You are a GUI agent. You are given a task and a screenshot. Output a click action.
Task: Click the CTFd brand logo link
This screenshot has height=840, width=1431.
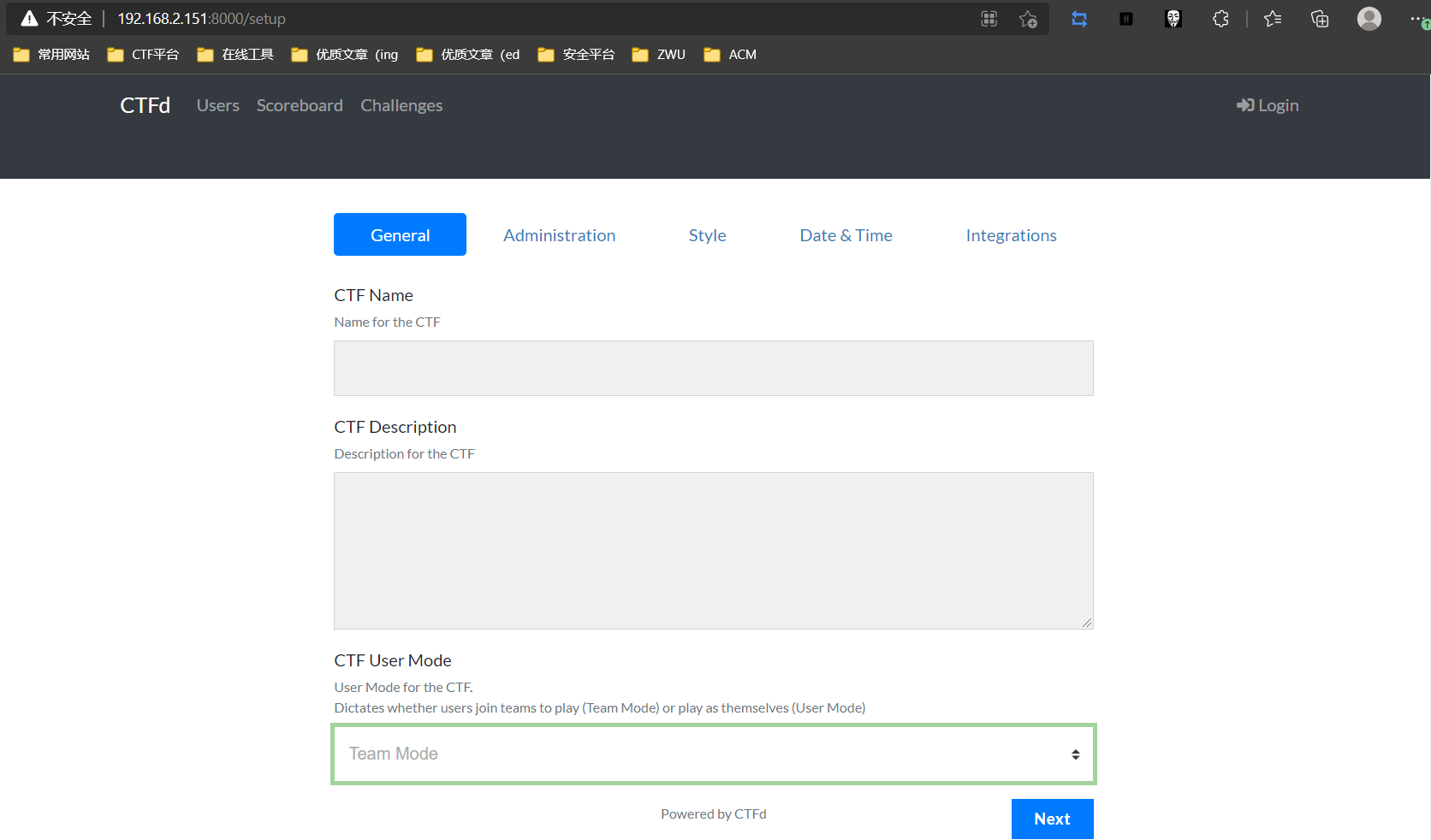point(145,105)
